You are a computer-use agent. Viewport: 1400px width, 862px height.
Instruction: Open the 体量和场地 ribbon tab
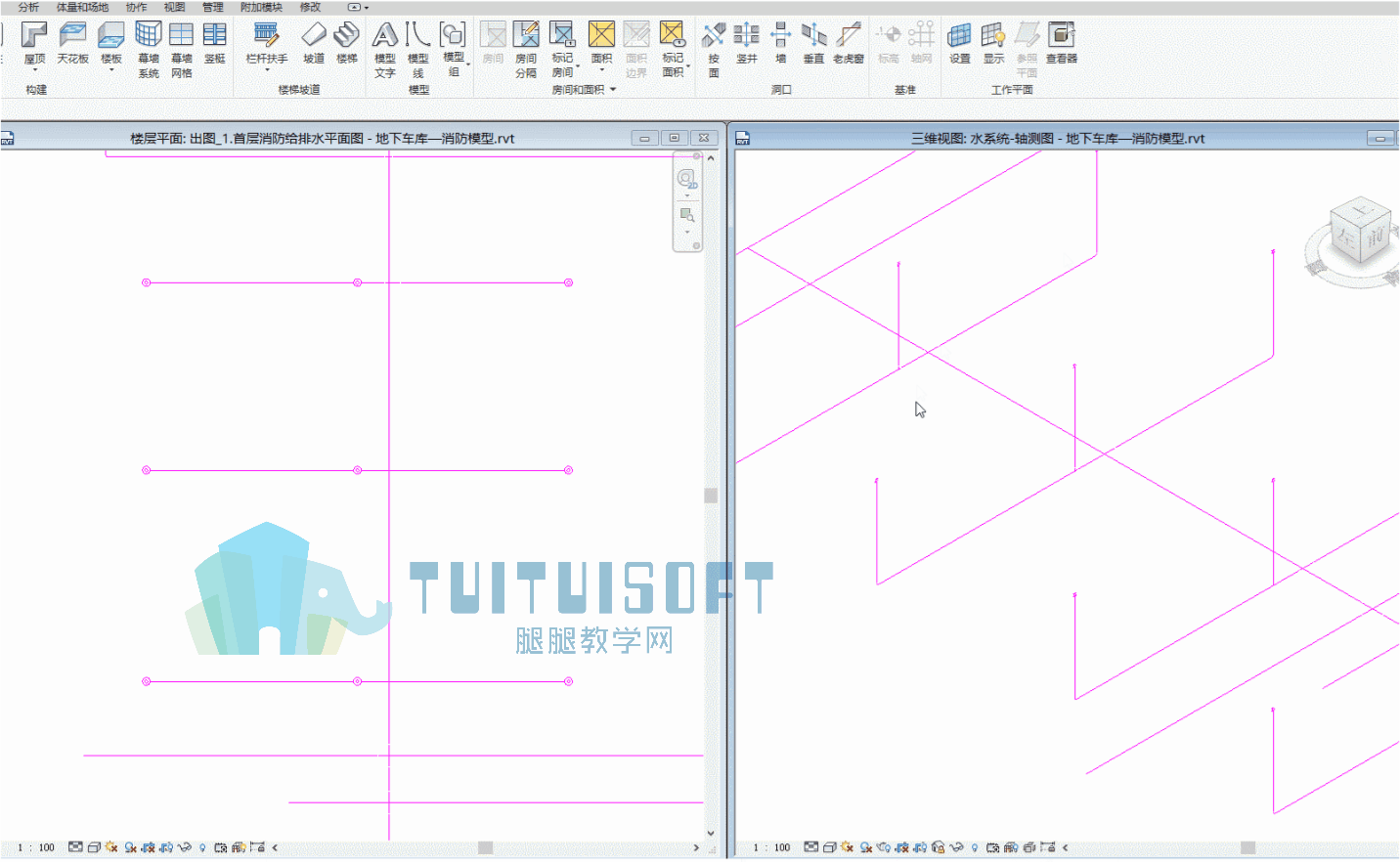(x=82, y=7)
